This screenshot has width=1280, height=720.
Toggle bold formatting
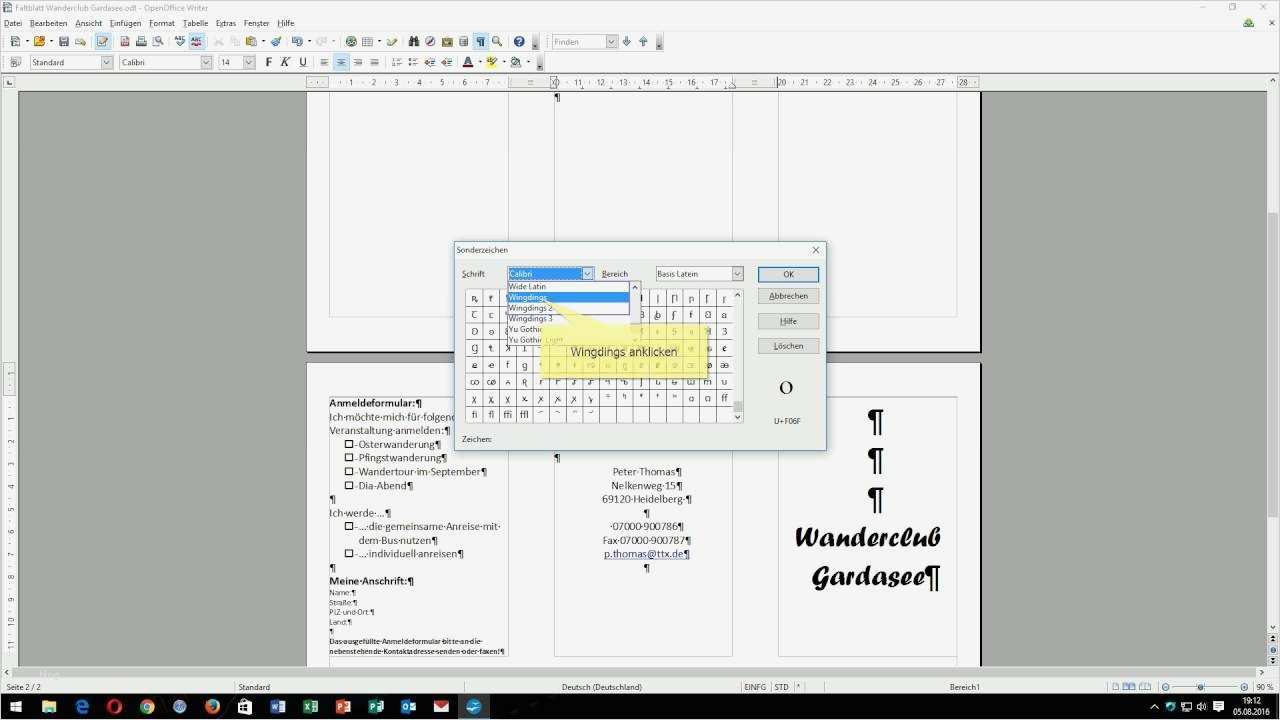pos(268,61)
